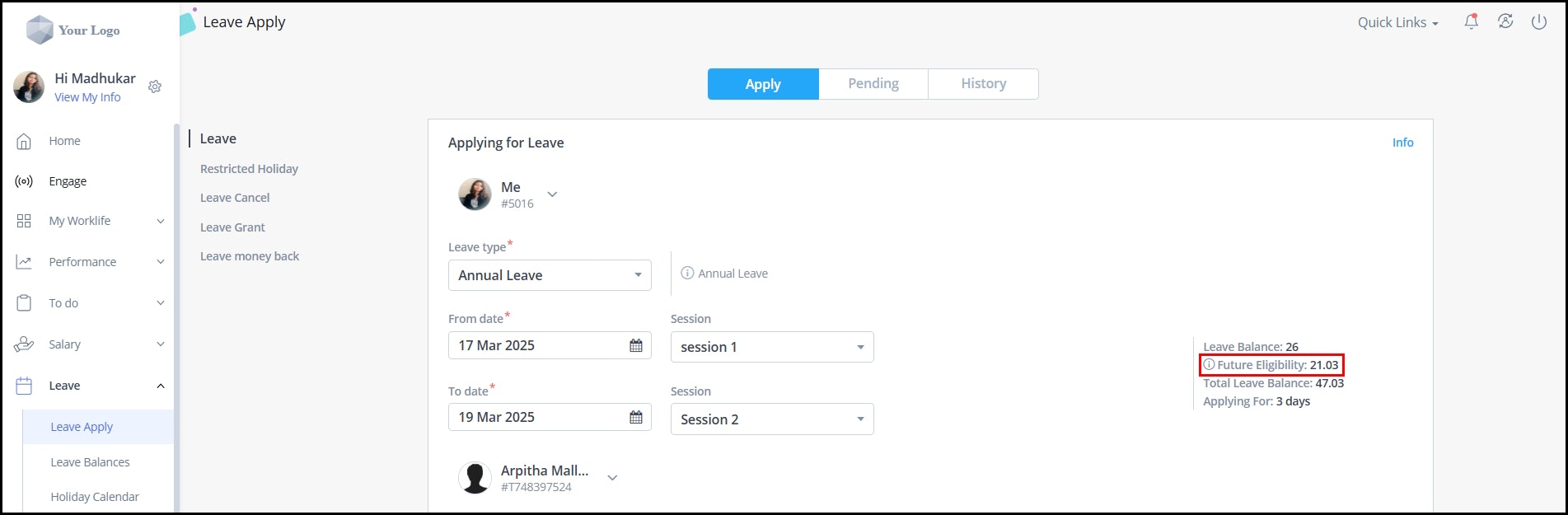Click the Info link
Image resolution: width=1568 pixels, height=515 pixels.
pyautogui.click(x=1402, y=143)
